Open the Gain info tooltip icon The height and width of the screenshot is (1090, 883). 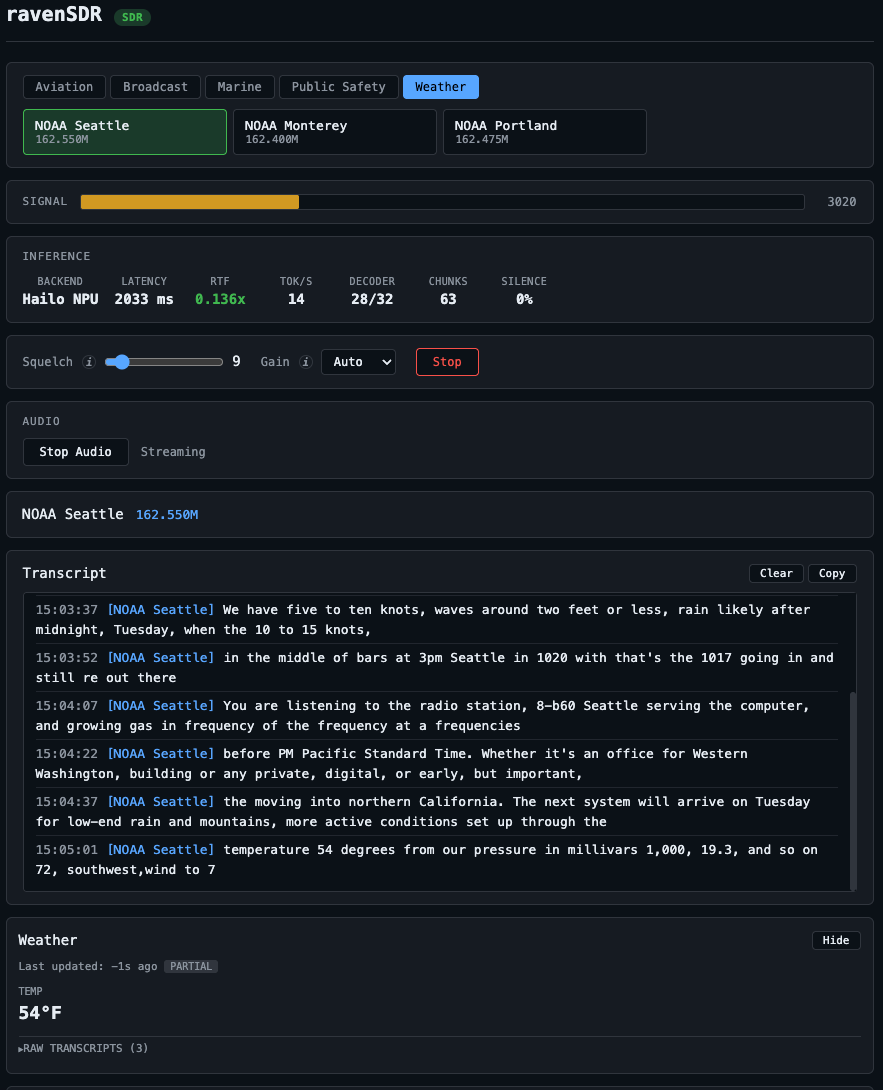[x=305, y=362]
